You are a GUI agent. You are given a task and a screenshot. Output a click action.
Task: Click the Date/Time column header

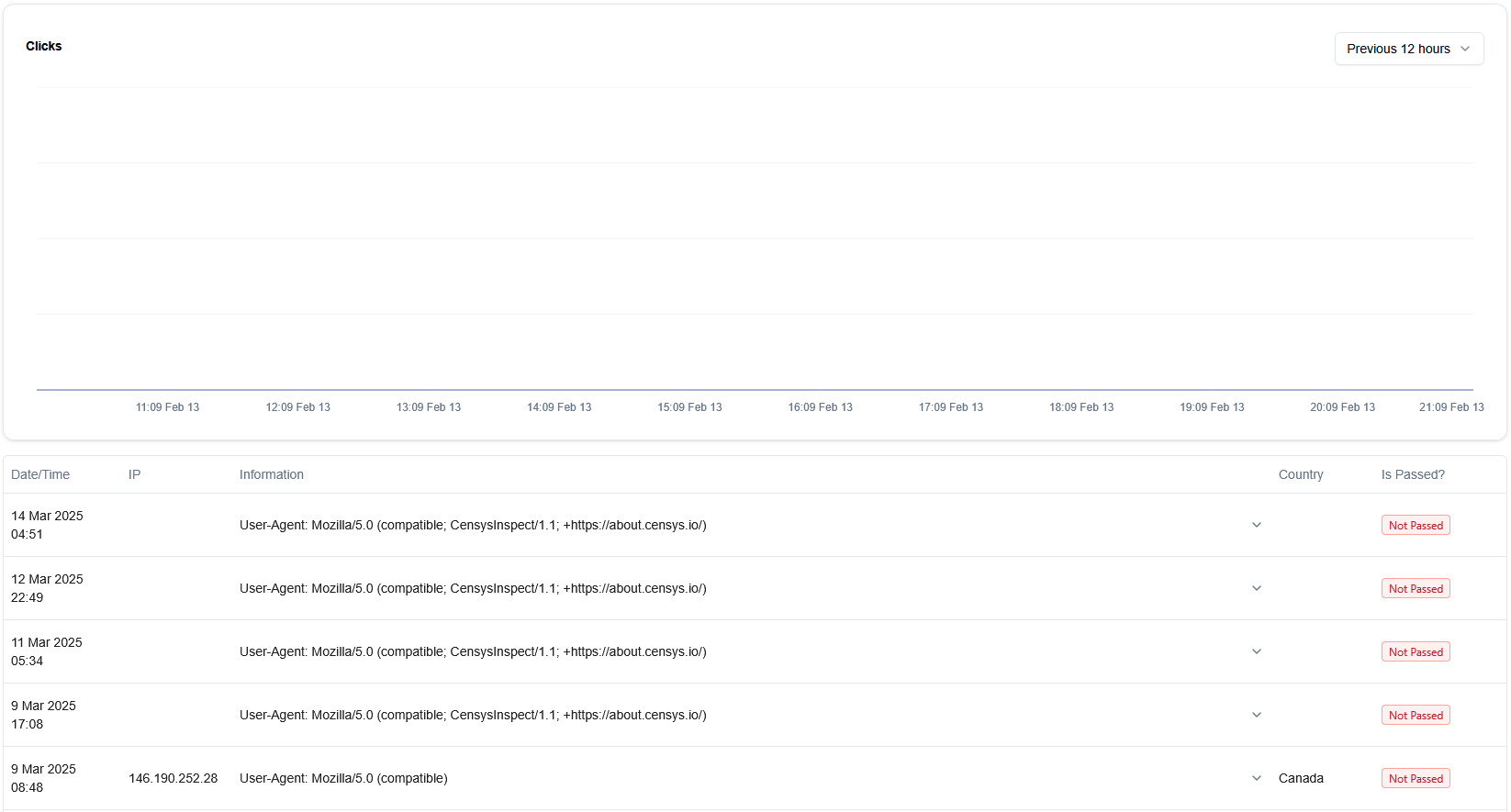(40, 474)
